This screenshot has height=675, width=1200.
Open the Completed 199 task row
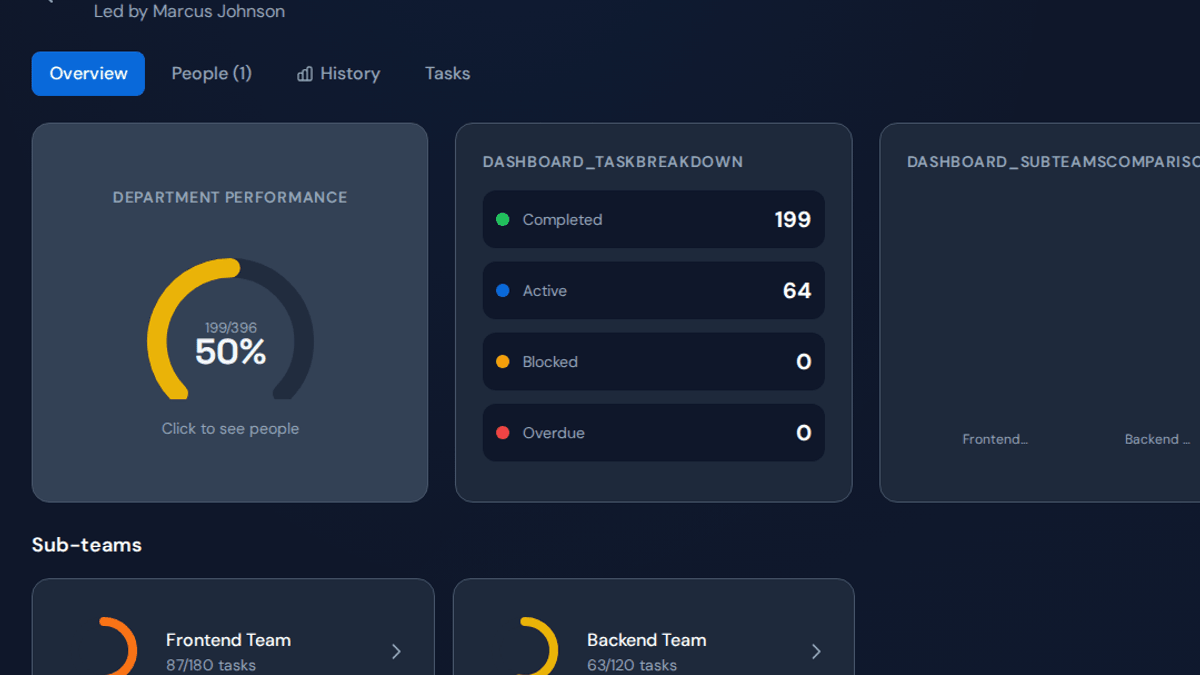(x=654, y=220)
